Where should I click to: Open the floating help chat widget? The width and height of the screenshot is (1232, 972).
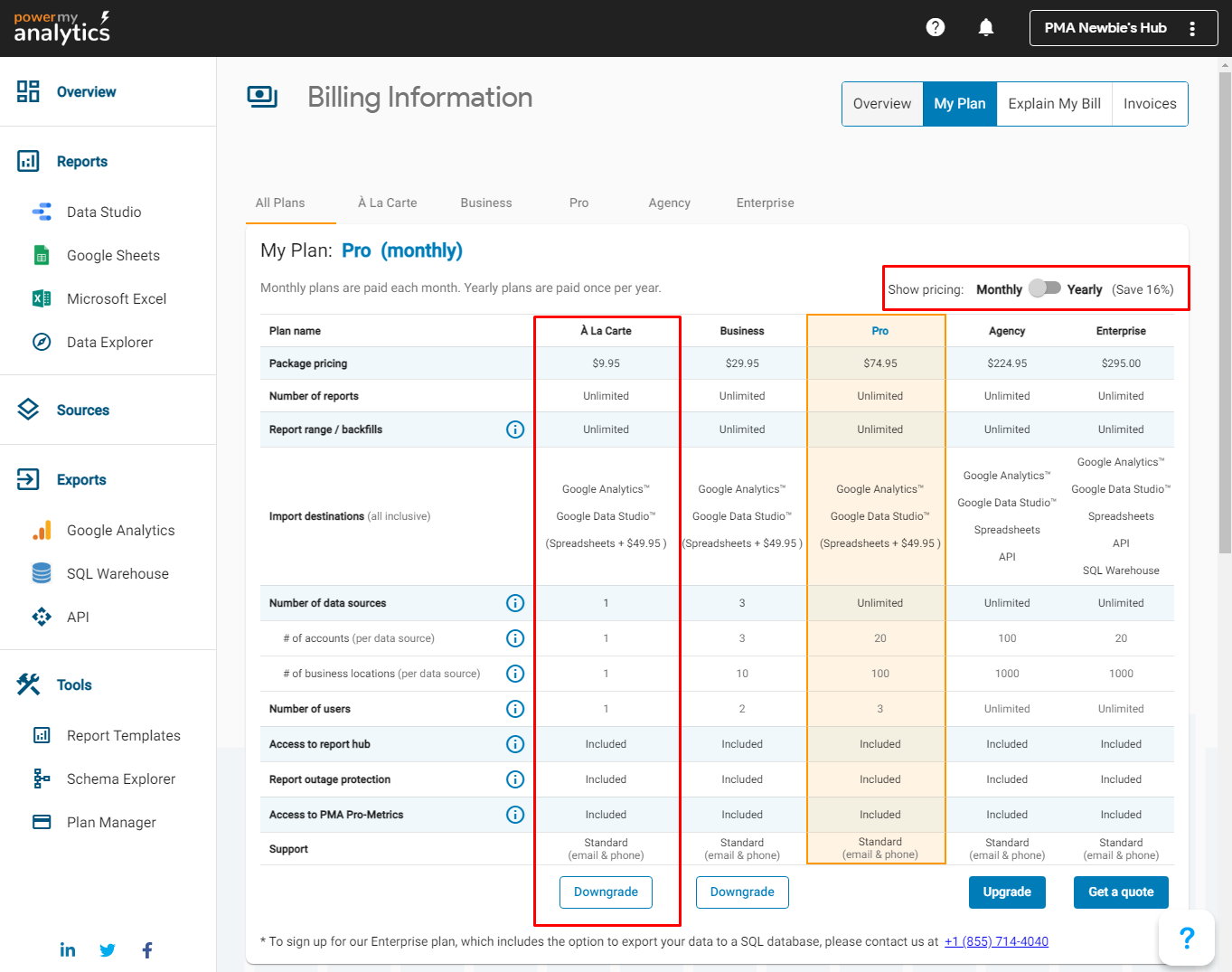click(1186, 938)
